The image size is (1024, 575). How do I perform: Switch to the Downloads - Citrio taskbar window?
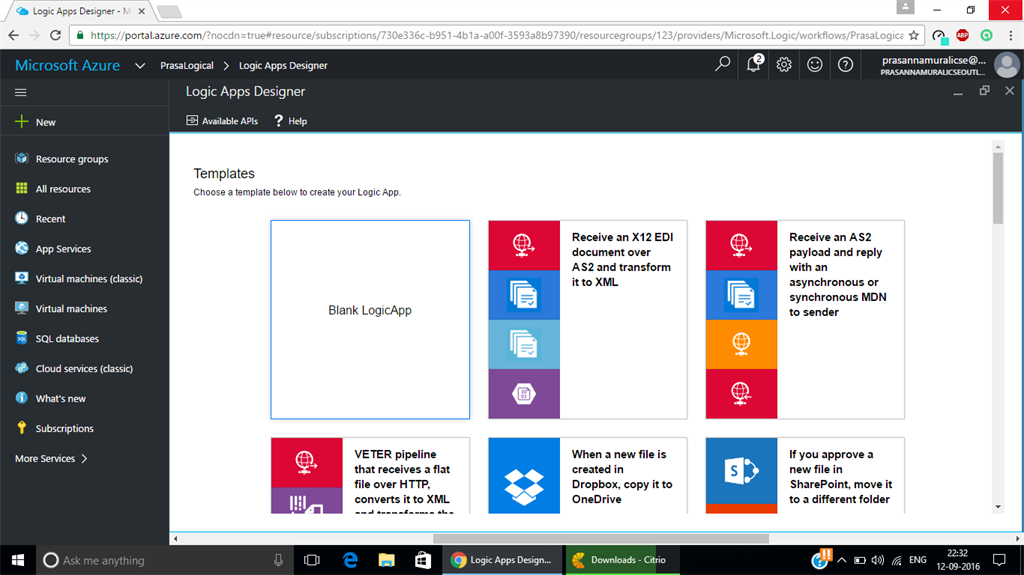click(622, 560)
